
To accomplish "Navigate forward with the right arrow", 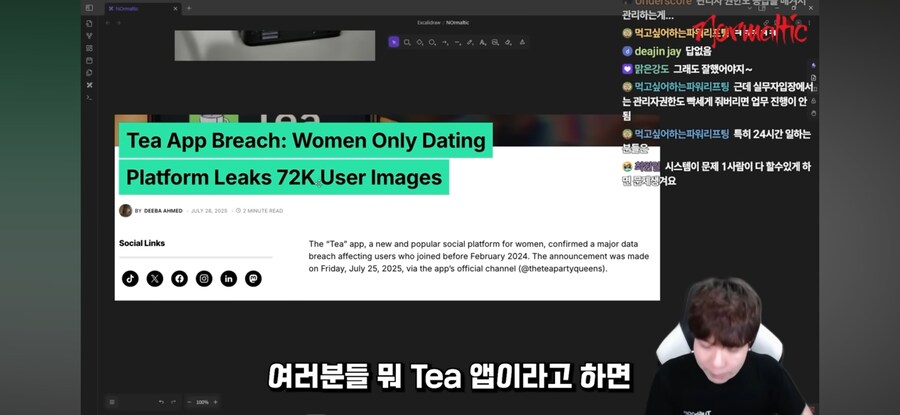I will click(x=119, y=22).
